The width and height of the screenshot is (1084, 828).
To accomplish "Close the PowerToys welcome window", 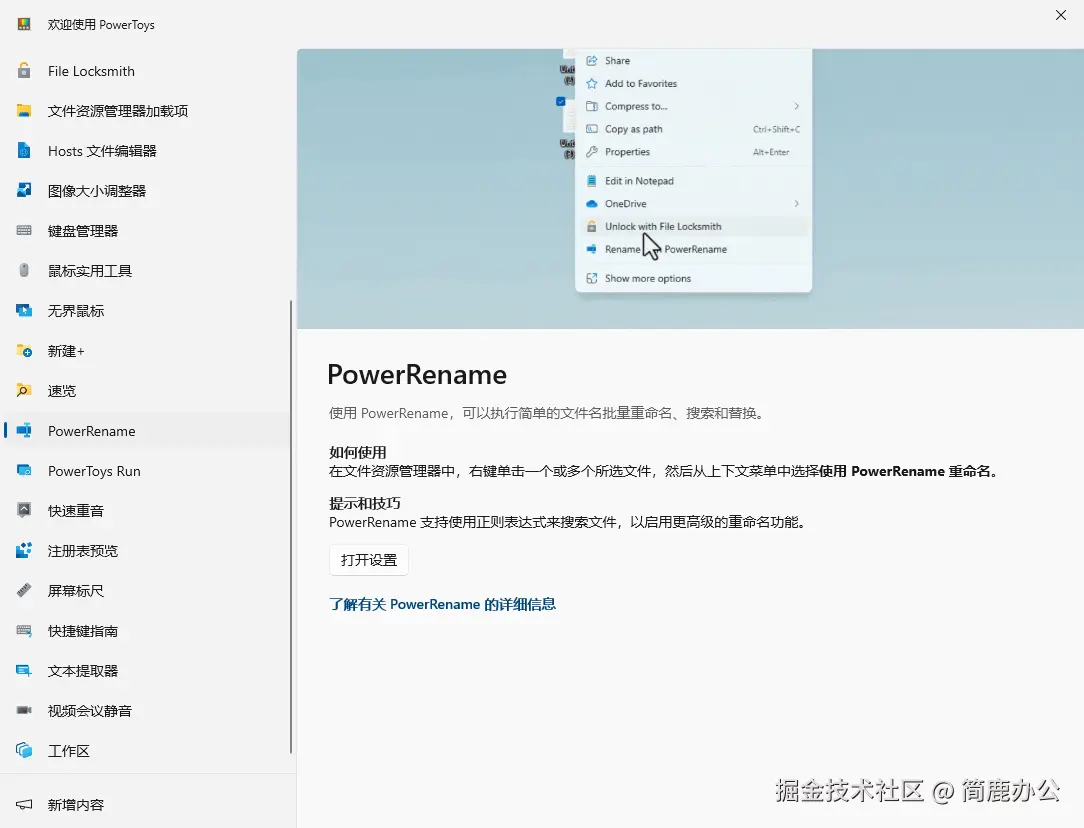I will point(1060,15).
